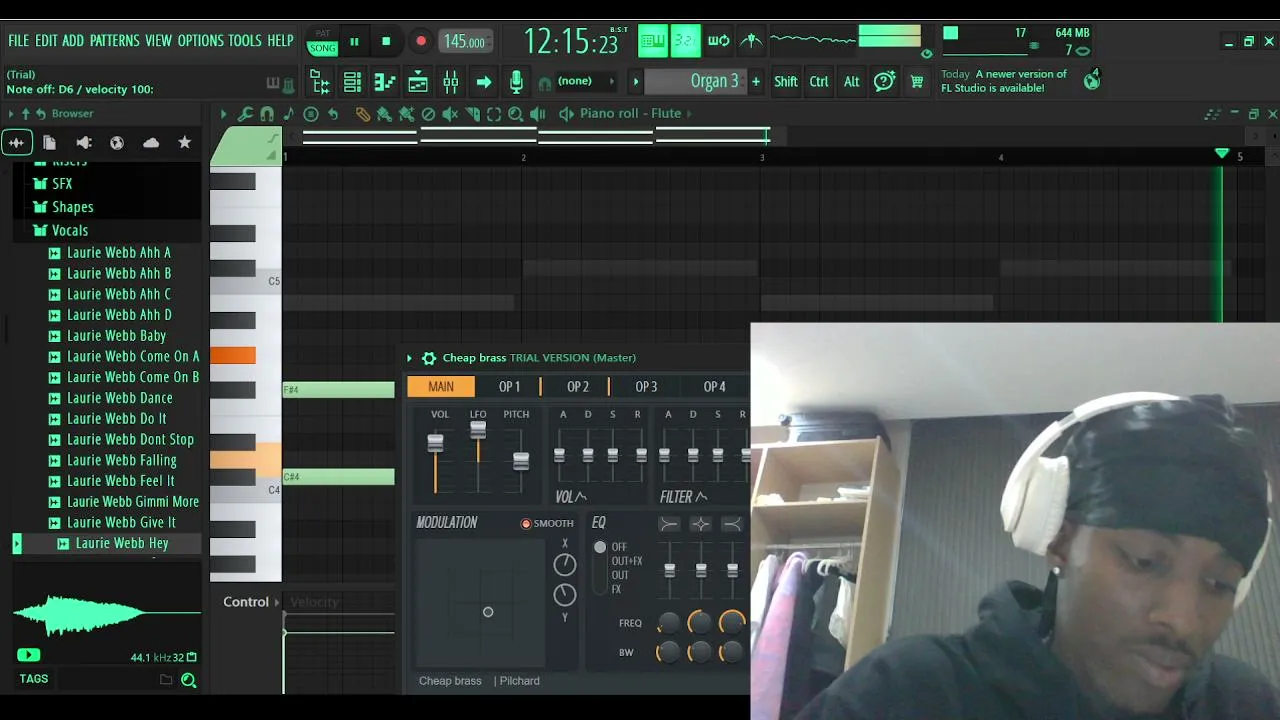The height and width of the screenshot is (720, 1280).
Task: Open the purchase cart icon
Action: tap(916, 82)
